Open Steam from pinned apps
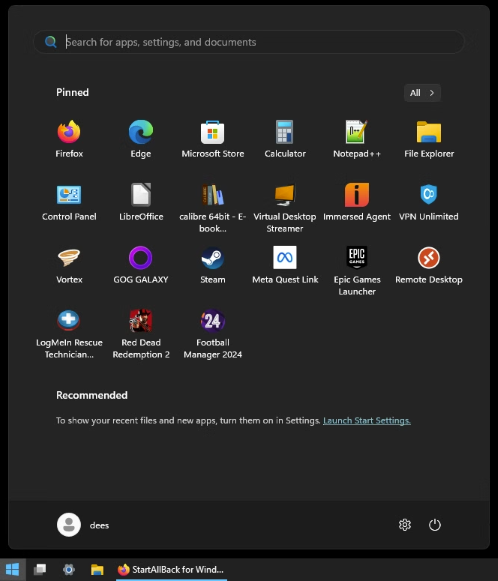 tap(213, 265)
